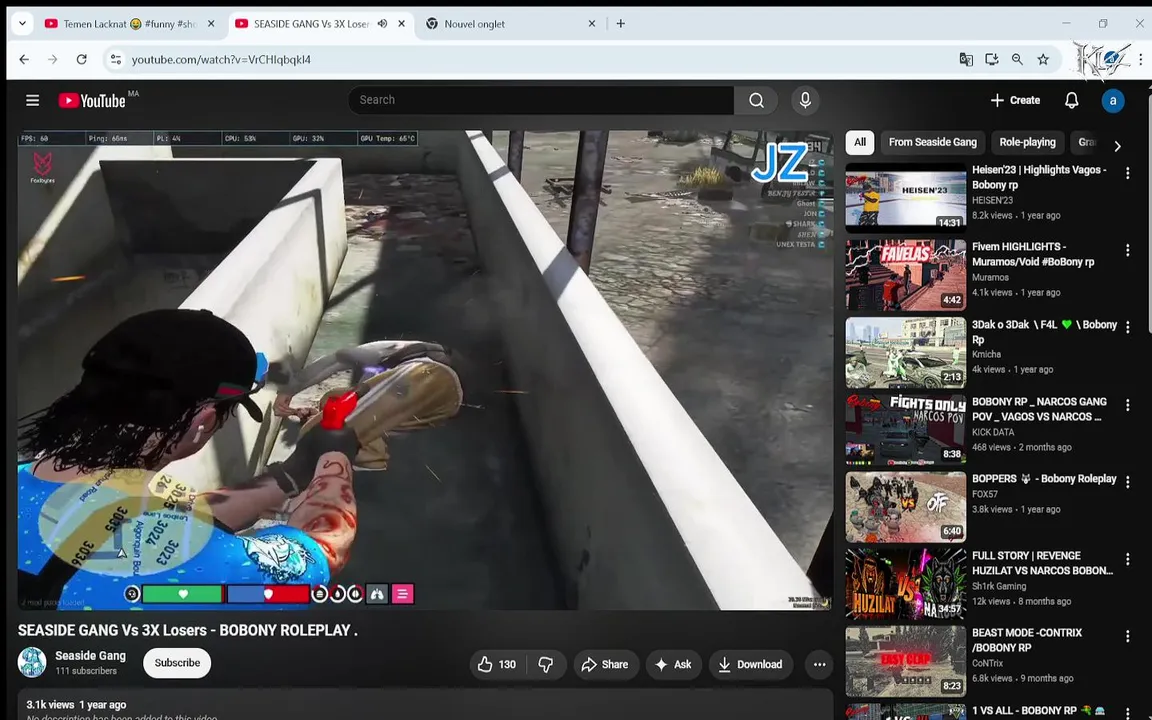
Task: Close the SEASIDE GANG tab
Action: (x=401, y=24)
